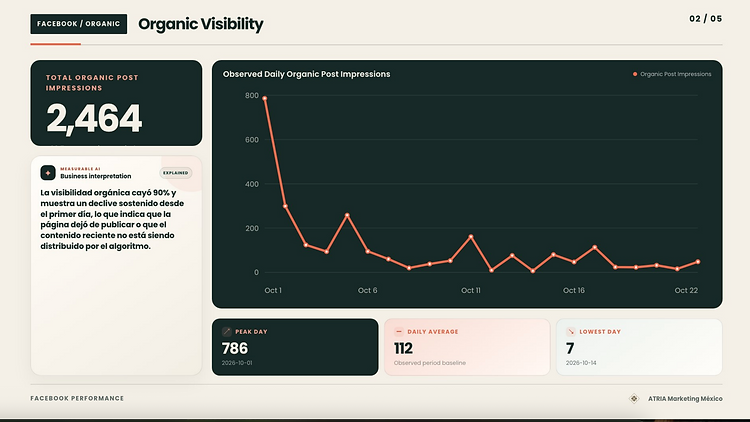Screen dimensions: 750x422
Task: Click the 112 daily average value
Action: click(x=403, y=348)
